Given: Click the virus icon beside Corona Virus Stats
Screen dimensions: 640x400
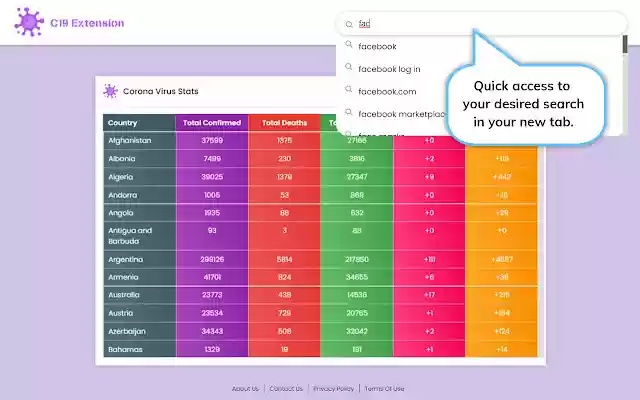Looking at the screenshot, I should point(110,91).
